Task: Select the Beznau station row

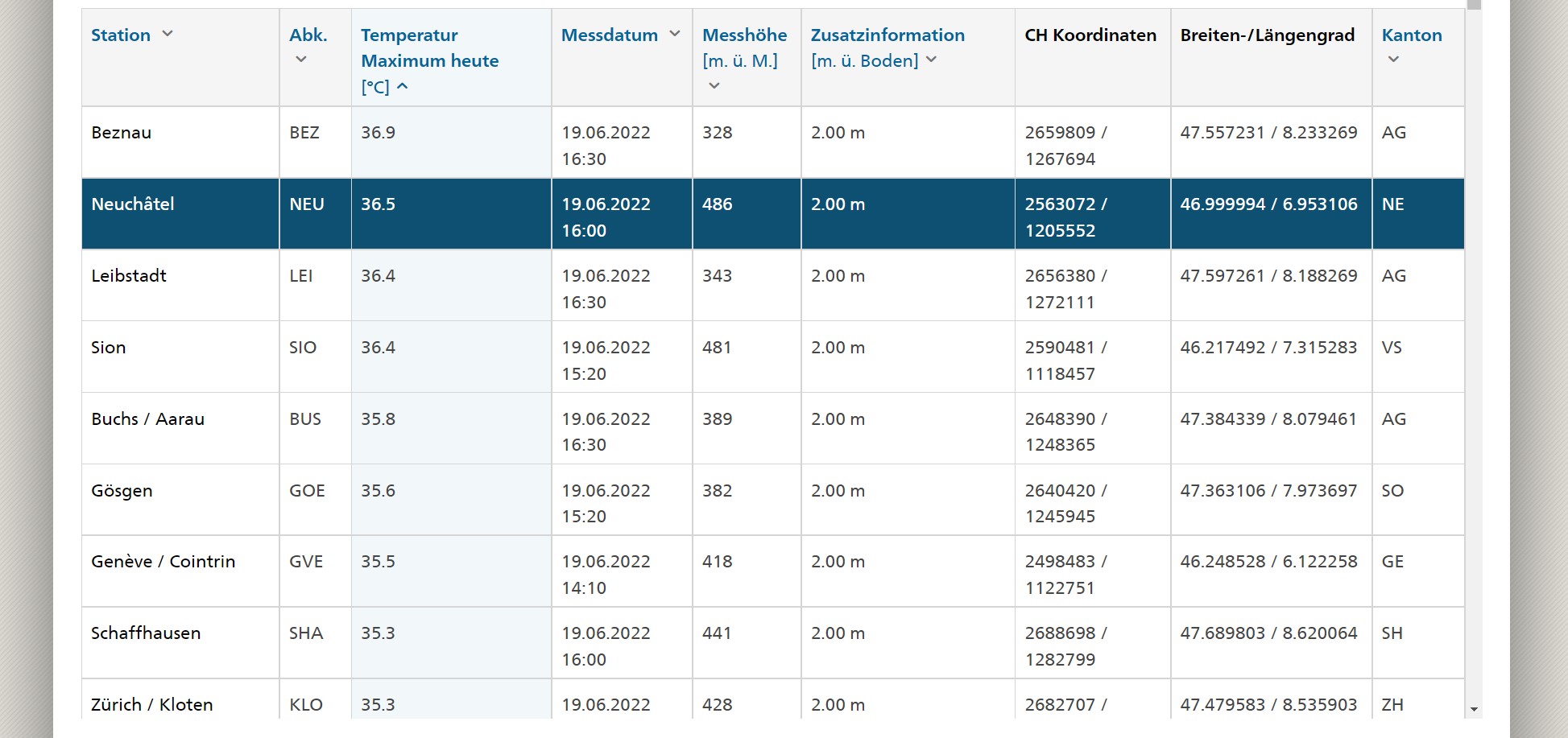Action: 121,133
